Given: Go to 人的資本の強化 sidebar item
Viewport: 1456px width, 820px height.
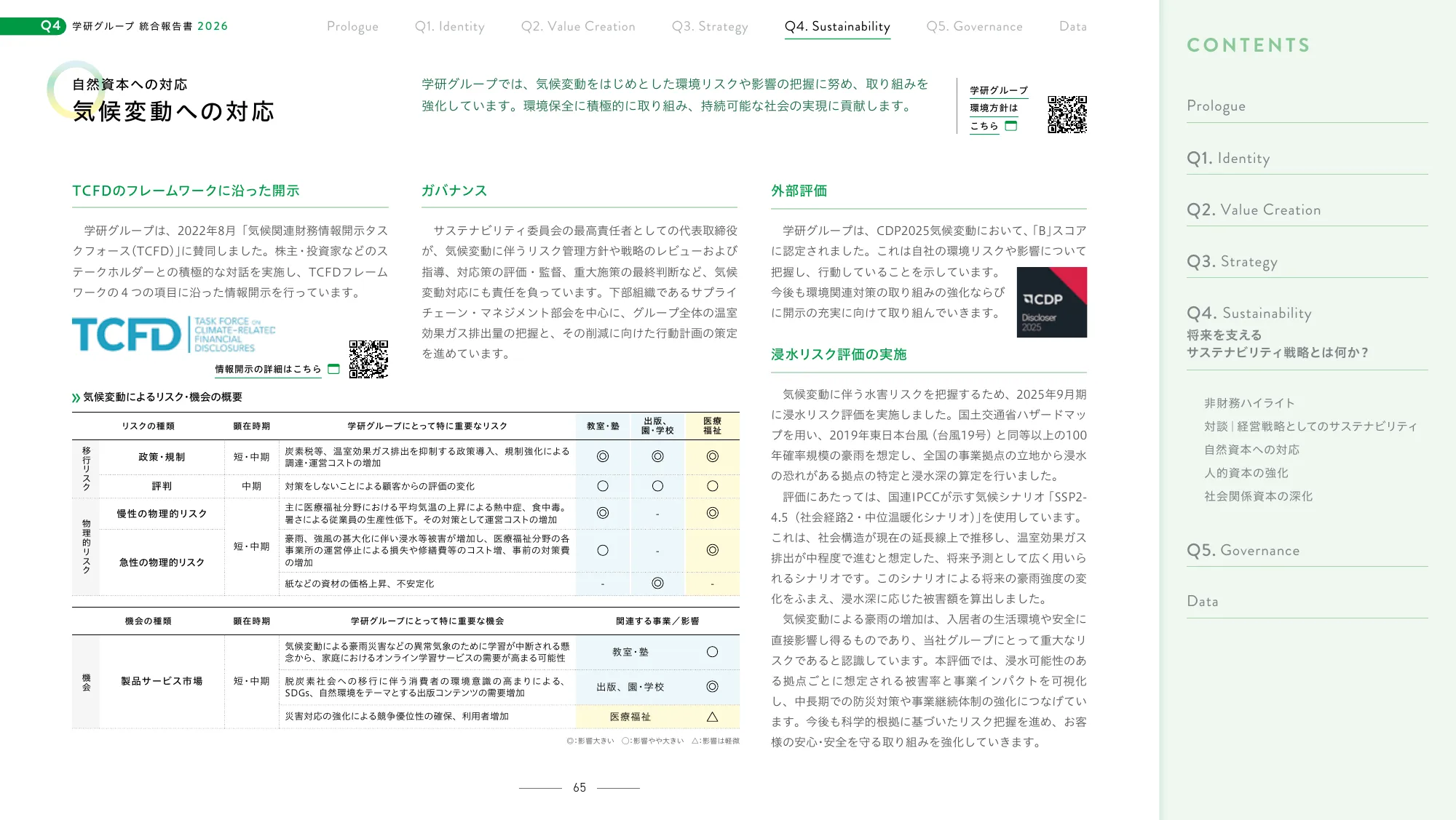Looking at the screenshot, I should (1246, 473).
